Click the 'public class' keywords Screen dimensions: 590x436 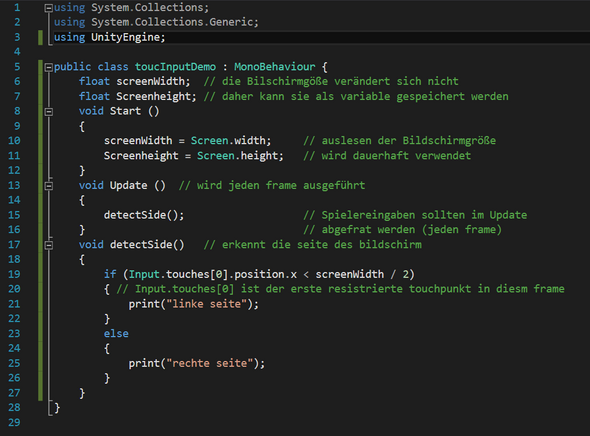(x=91, y=67)
